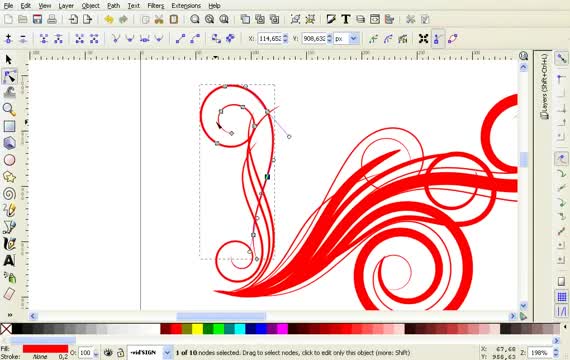Viewport: 570px width, 360px height.
Task: Pick the Star and polygon tool
Action: 9,177
